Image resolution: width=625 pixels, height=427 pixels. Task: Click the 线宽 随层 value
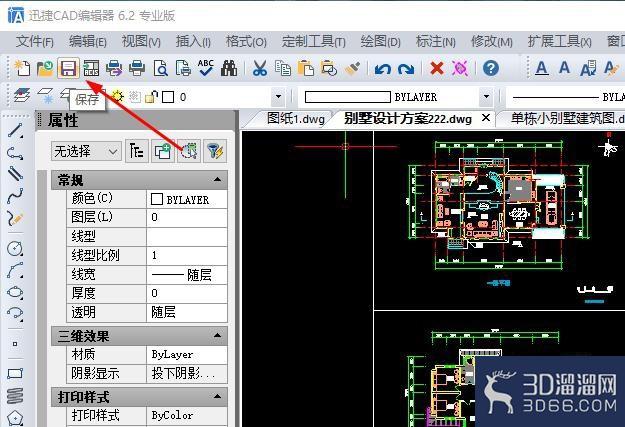point(187,275)
